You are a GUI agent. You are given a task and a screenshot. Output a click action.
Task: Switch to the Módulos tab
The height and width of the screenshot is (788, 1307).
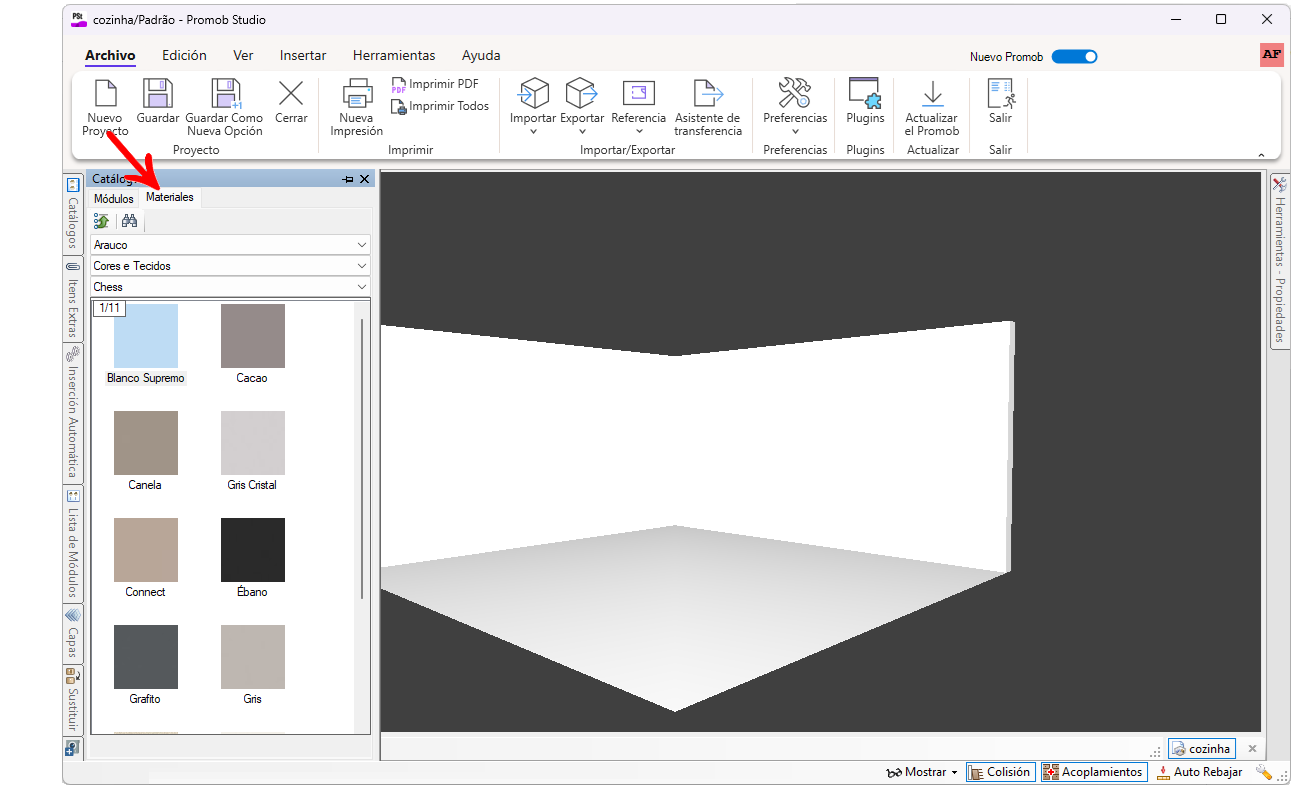coord(113,199)
